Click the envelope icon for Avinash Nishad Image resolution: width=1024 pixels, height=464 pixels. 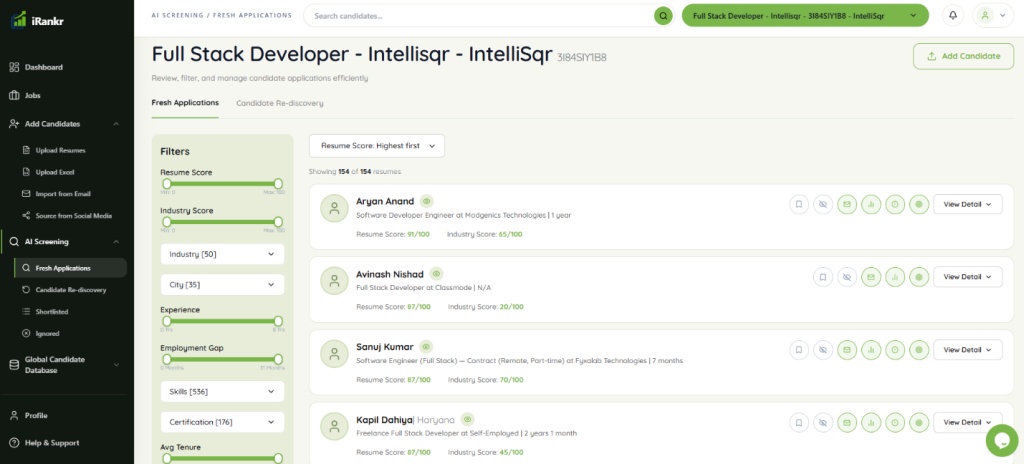(871, 277)
